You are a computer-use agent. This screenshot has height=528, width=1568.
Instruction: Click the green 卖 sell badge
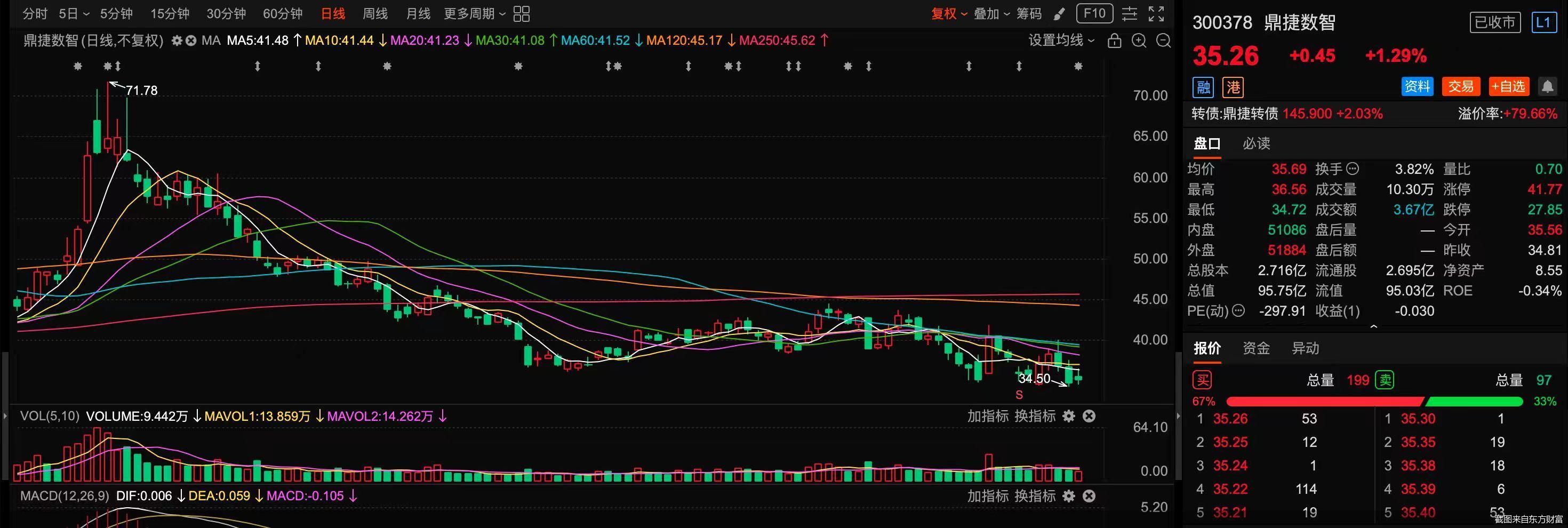click(x=1385, y=380)
